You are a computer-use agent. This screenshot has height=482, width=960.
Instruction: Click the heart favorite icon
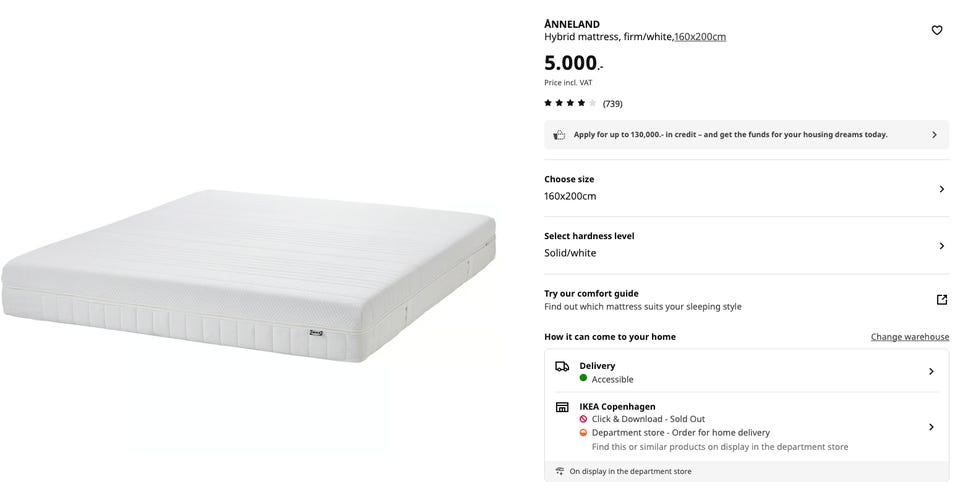937,30
